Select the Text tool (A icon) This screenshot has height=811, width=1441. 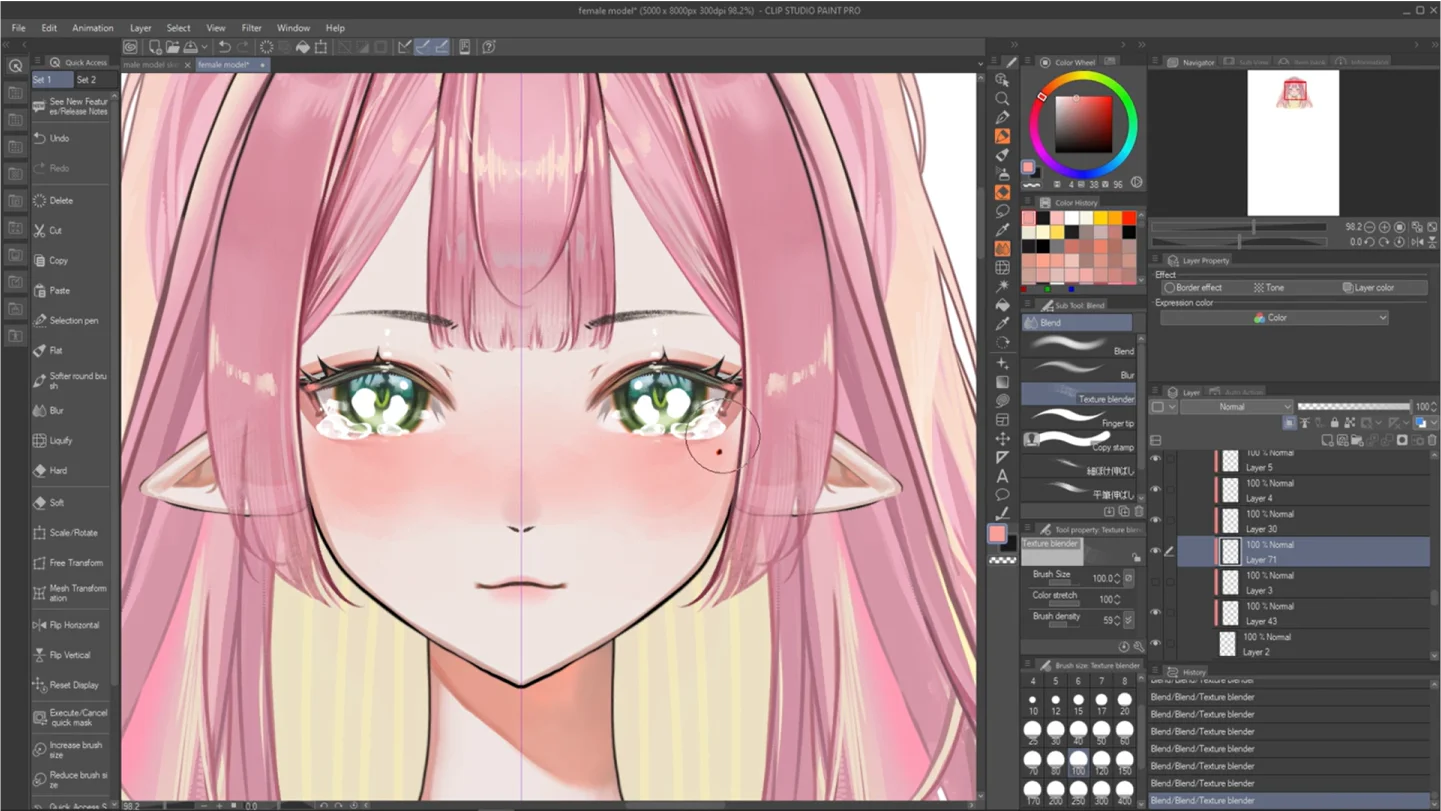point(1002,476)
